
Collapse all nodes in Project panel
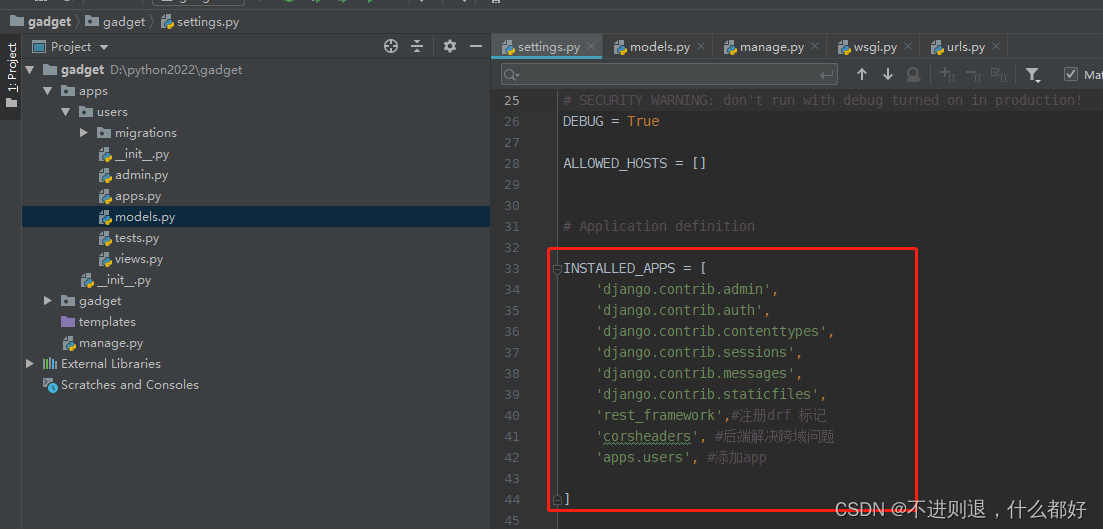coord(417,46)
